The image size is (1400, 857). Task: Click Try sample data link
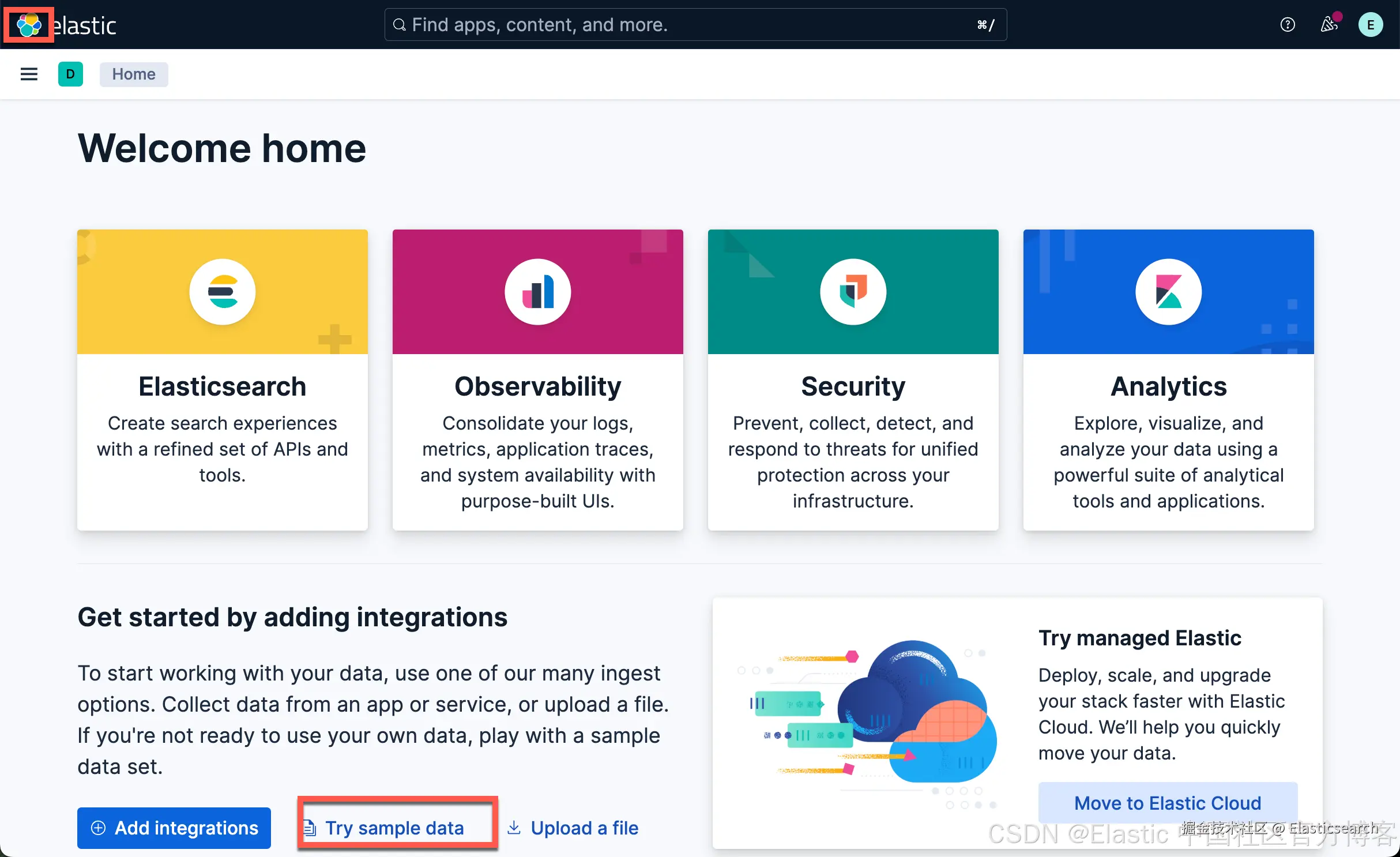click(x=394, y=828)
